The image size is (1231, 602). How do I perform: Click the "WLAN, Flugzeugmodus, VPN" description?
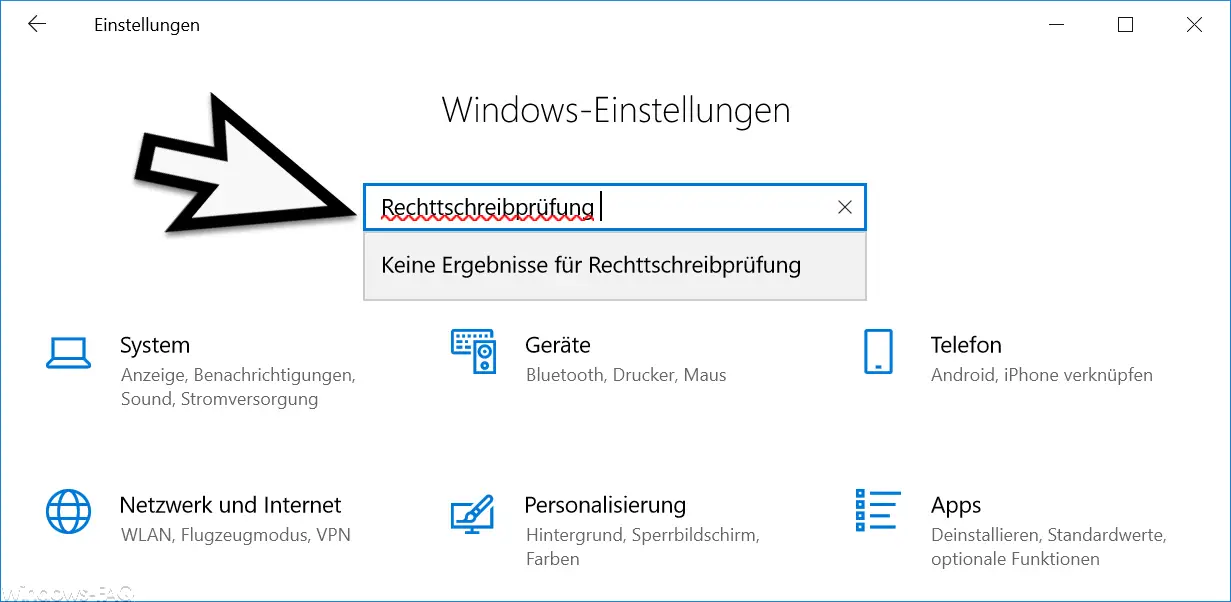coord(235,534)
